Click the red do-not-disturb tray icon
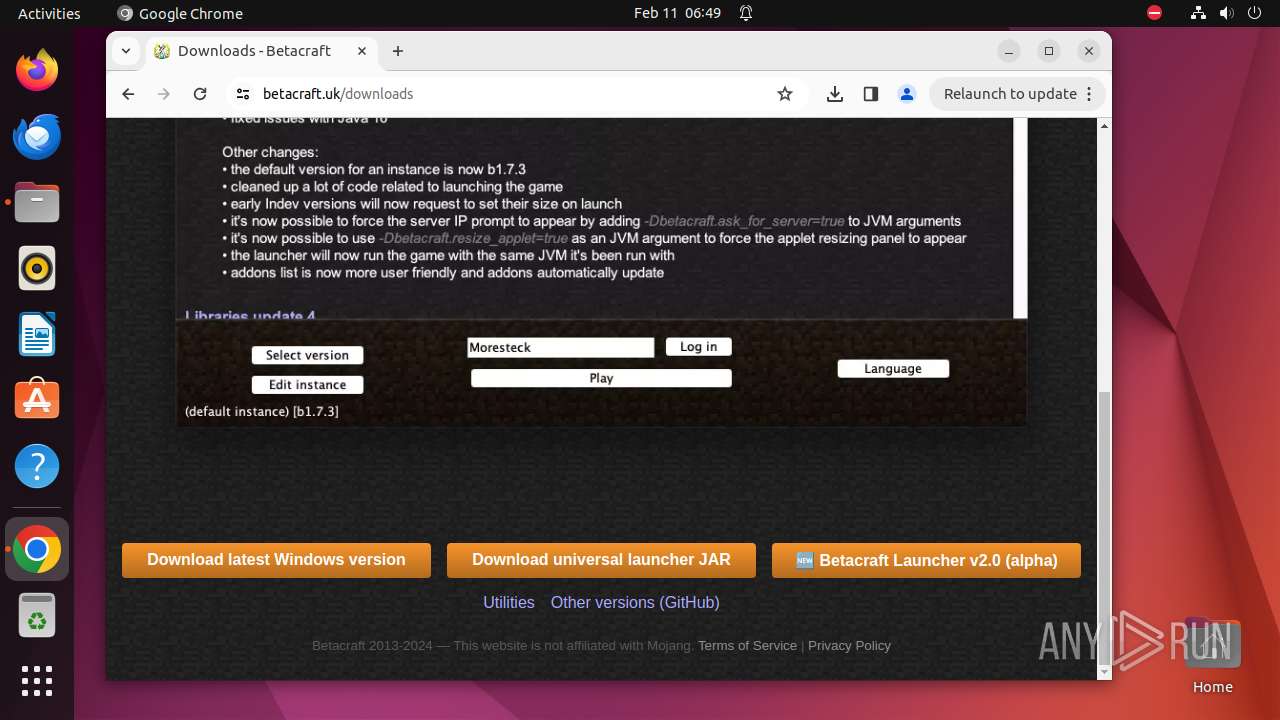 point(1154,13)
